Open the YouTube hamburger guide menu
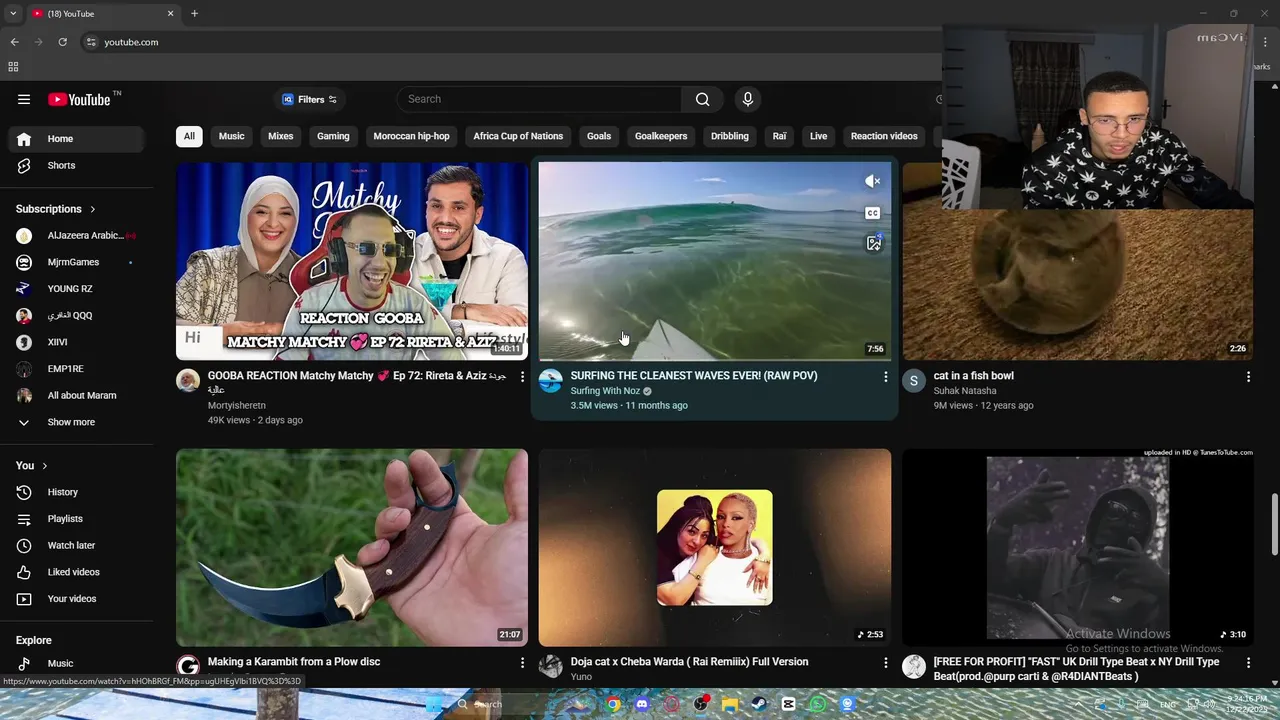The height and width of the screenshot is (720, 1280). click(24, 99)
